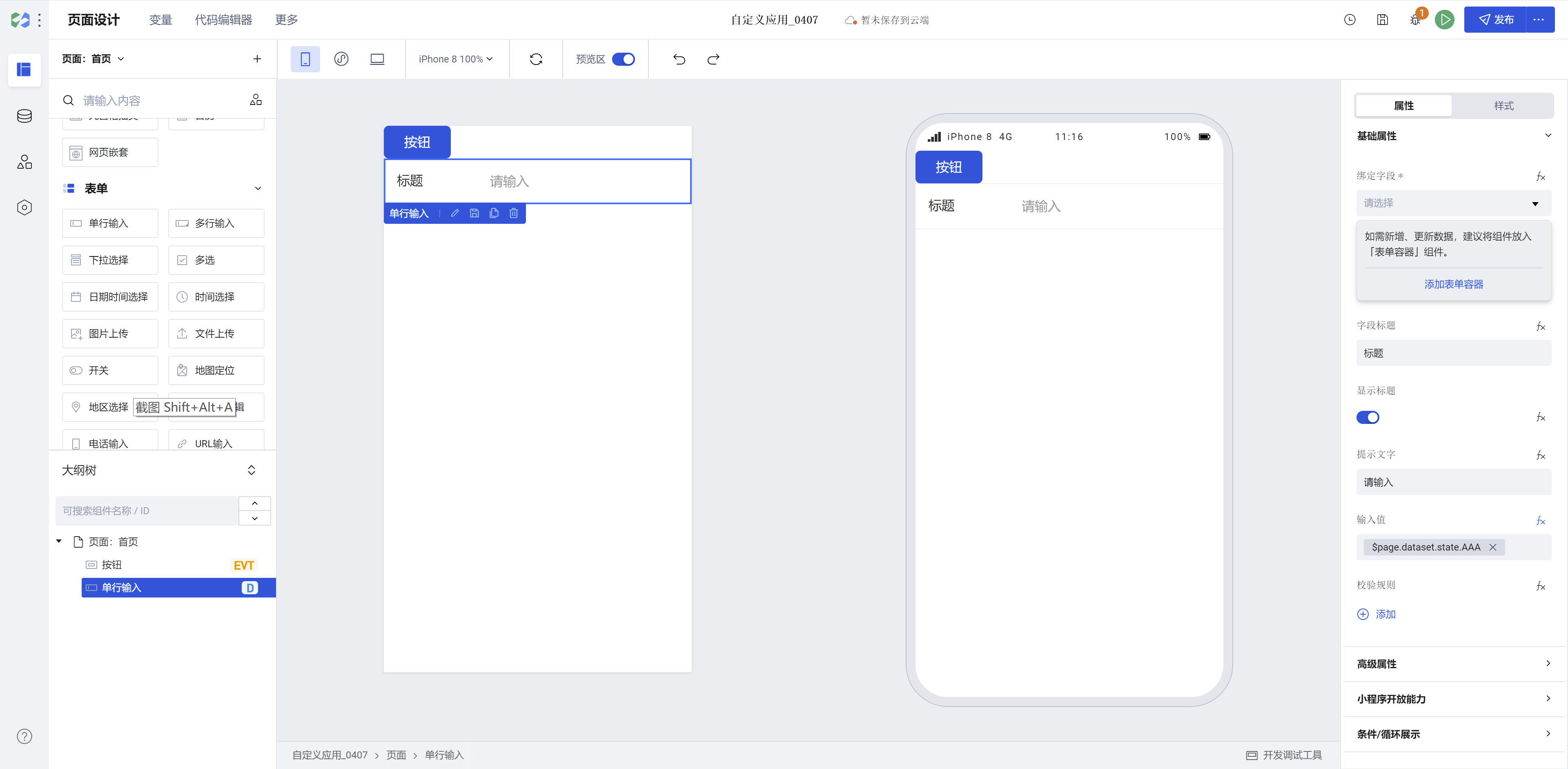Viewport: 1568px width, 769px height.
Task: Toggle the 显示标题 switch
Action: [1368, 417]
